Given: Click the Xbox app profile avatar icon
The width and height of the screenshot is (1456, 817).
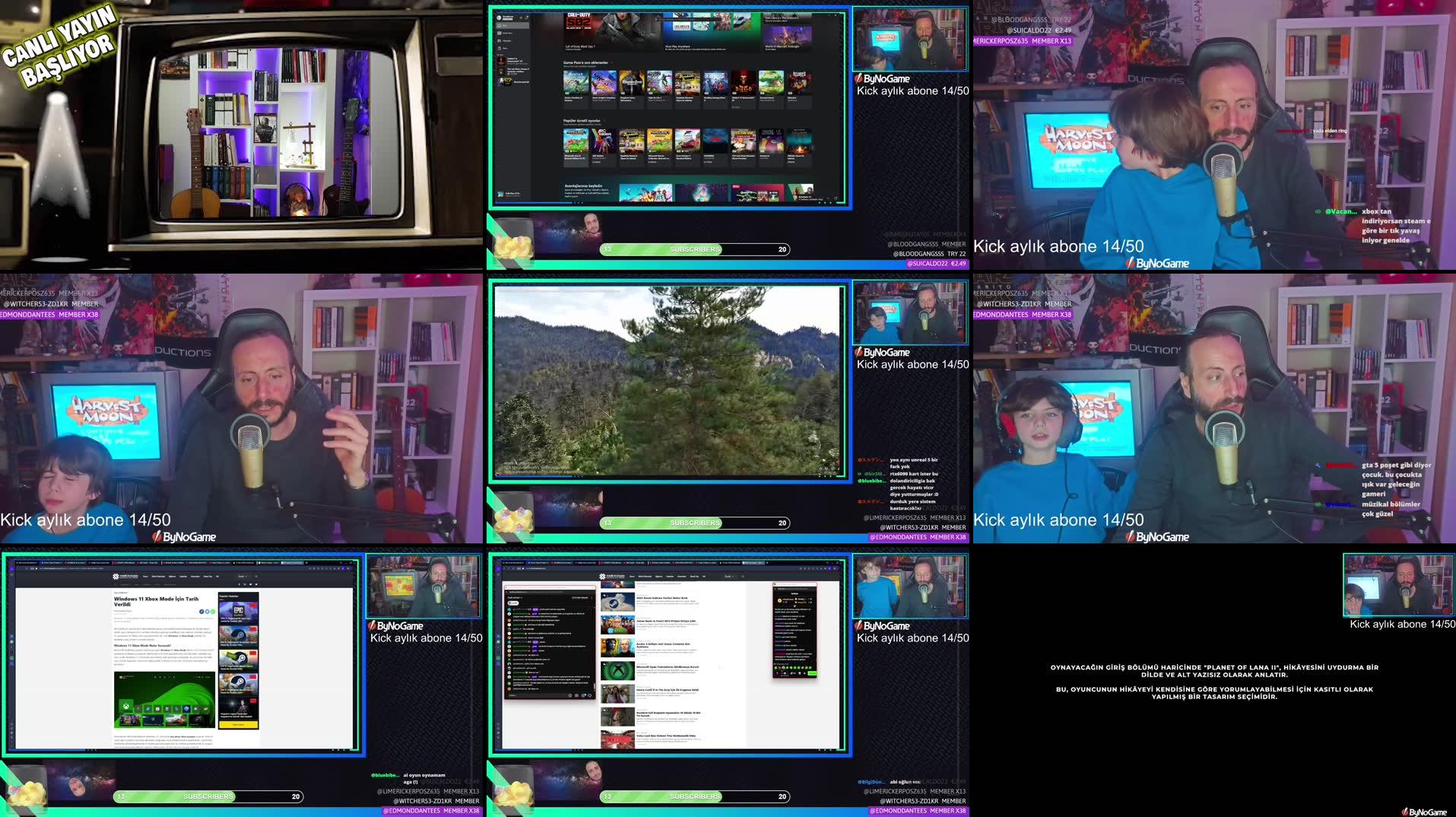Looking at the screenshot, I should pyautogui.click(x=499, y=17).
